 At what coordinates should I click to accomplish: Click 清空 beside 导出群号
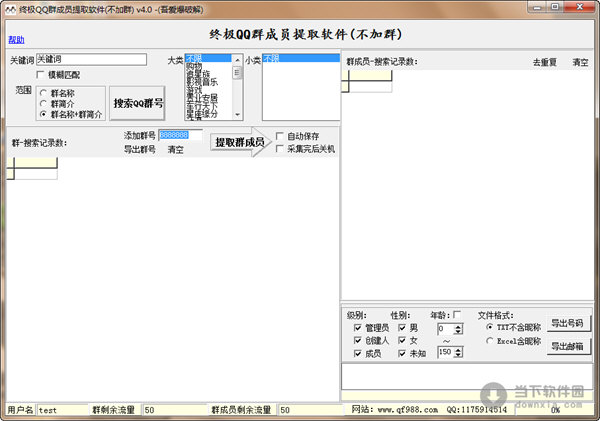pyautogui.click(x=176, y=150)
